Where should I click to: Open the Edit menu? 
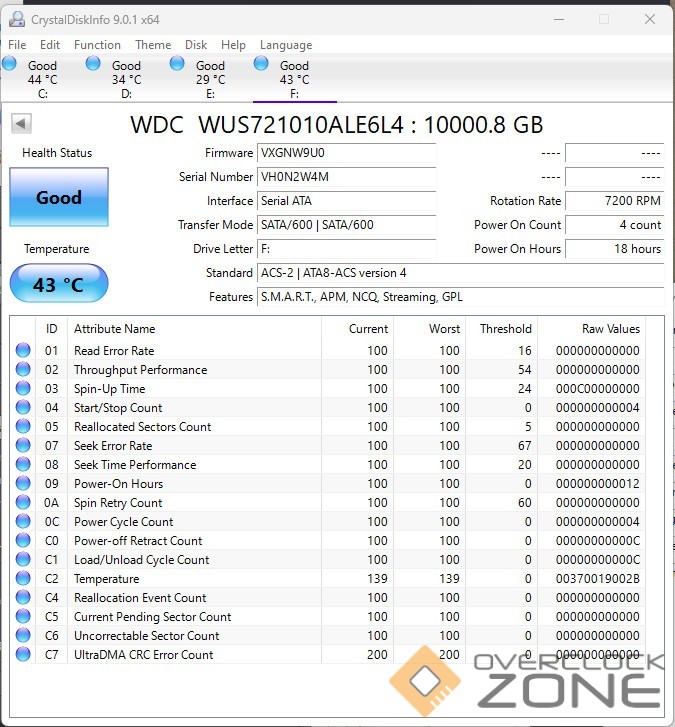tap(50, 45)
